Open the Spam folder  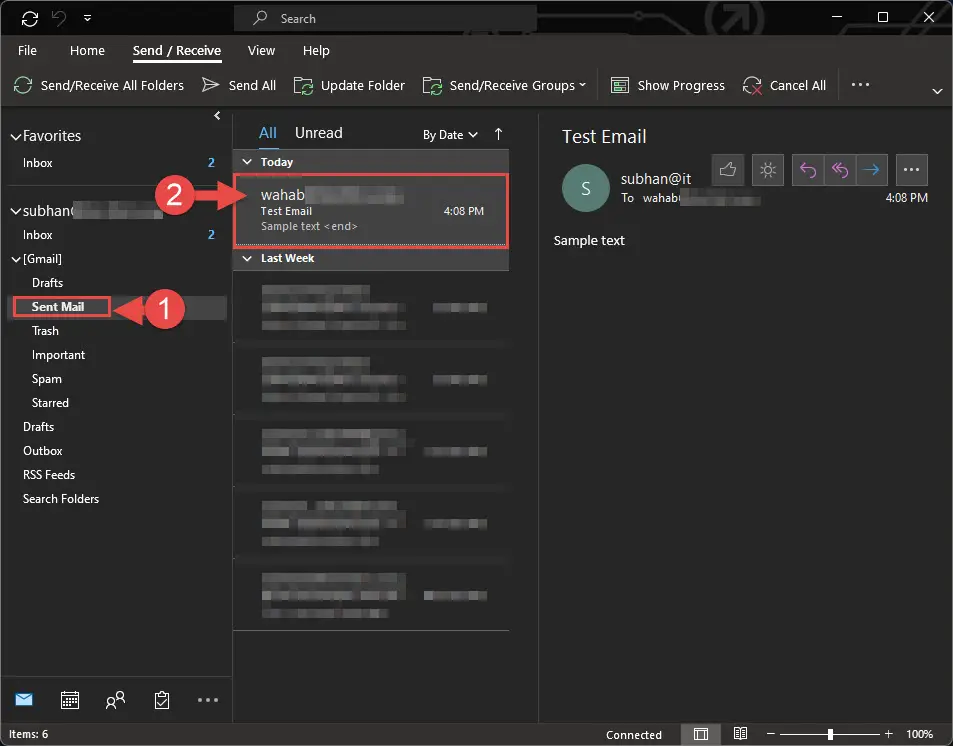tap(47, 379)
